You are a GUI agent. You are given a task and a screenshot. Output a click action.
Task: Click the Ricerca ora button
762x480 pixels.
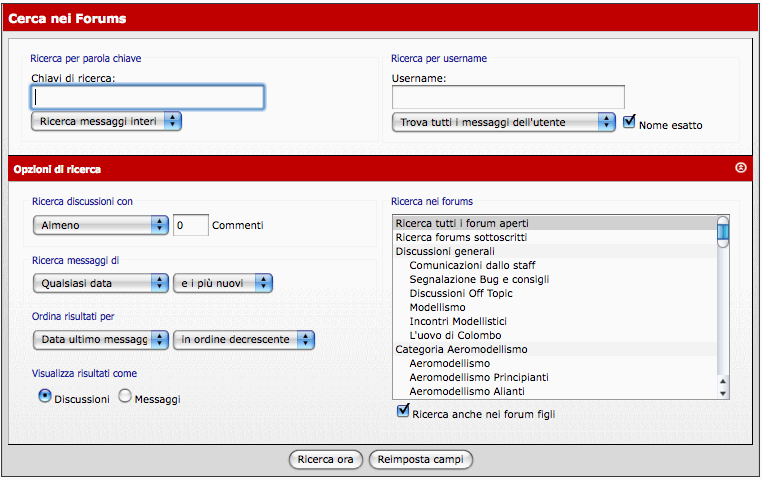325,460
